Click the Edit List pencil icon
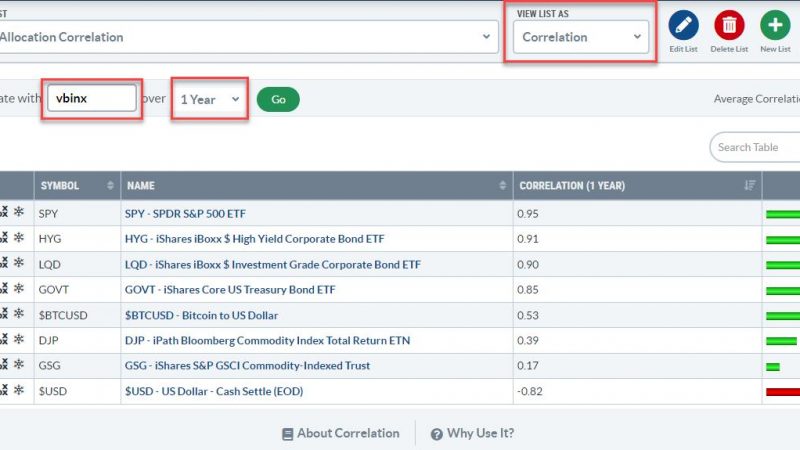 (x=683, y=25)
